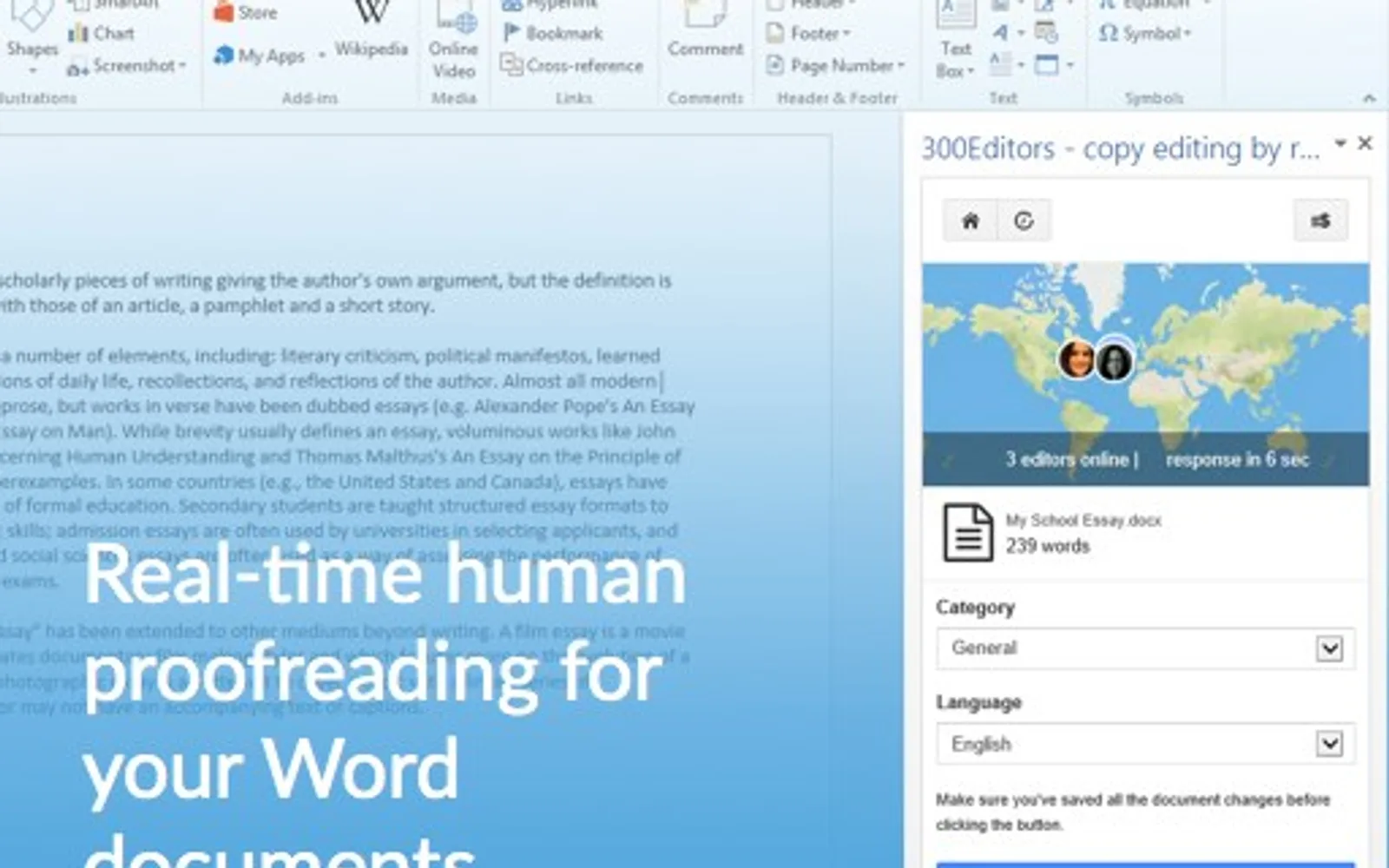Image resolution: width=1389 pixels, height=868 pixels.
Task: Click the 'response in 6 sec' text
Action: [x=1237, y=459]
